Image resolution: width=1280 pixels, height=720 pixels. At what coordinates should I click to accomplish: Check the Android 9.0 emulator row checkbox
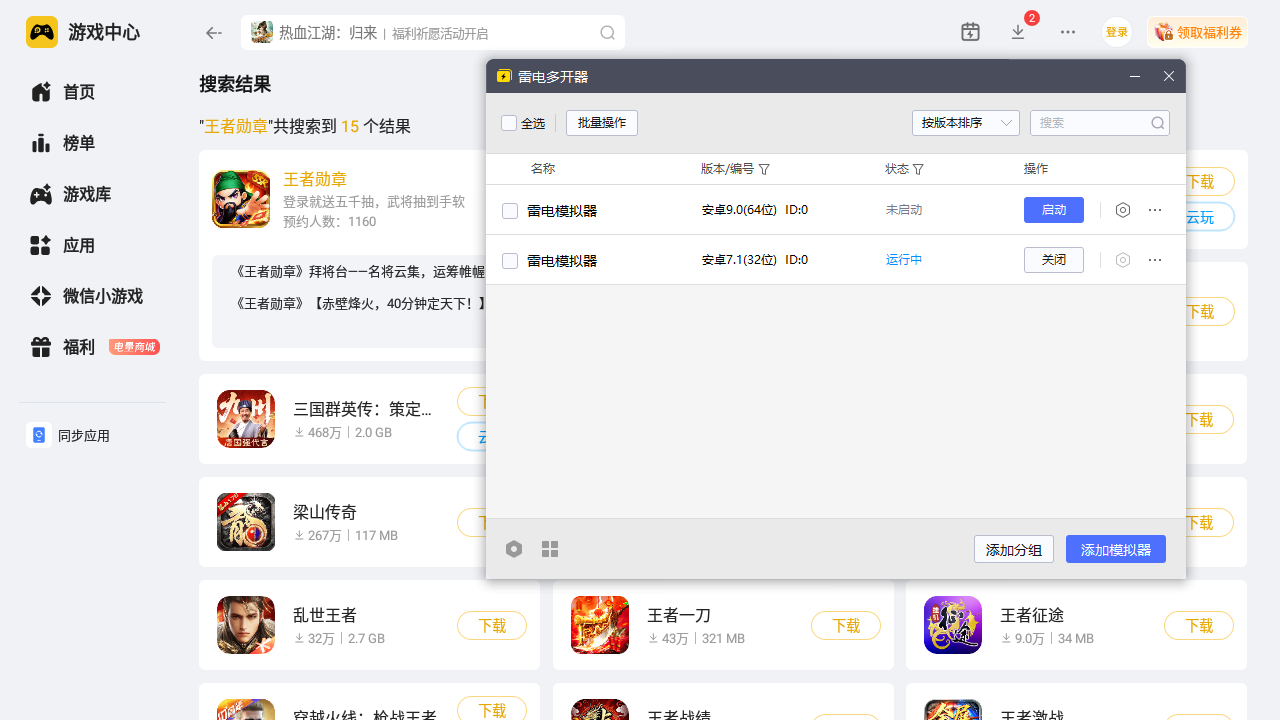click(x=510, y=211)
